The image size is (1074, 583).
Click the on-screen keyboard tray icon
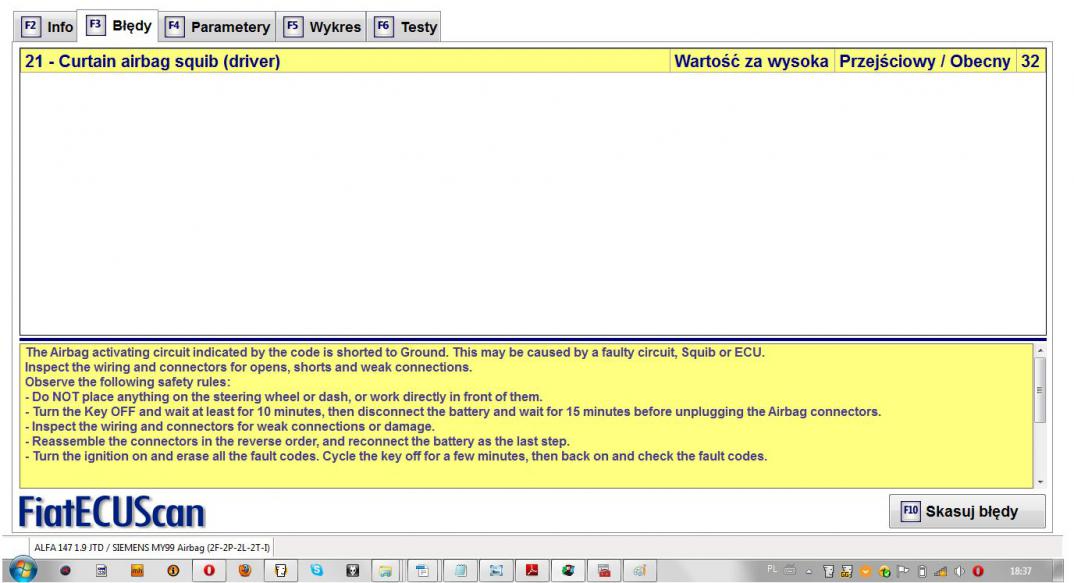[790, 570]
